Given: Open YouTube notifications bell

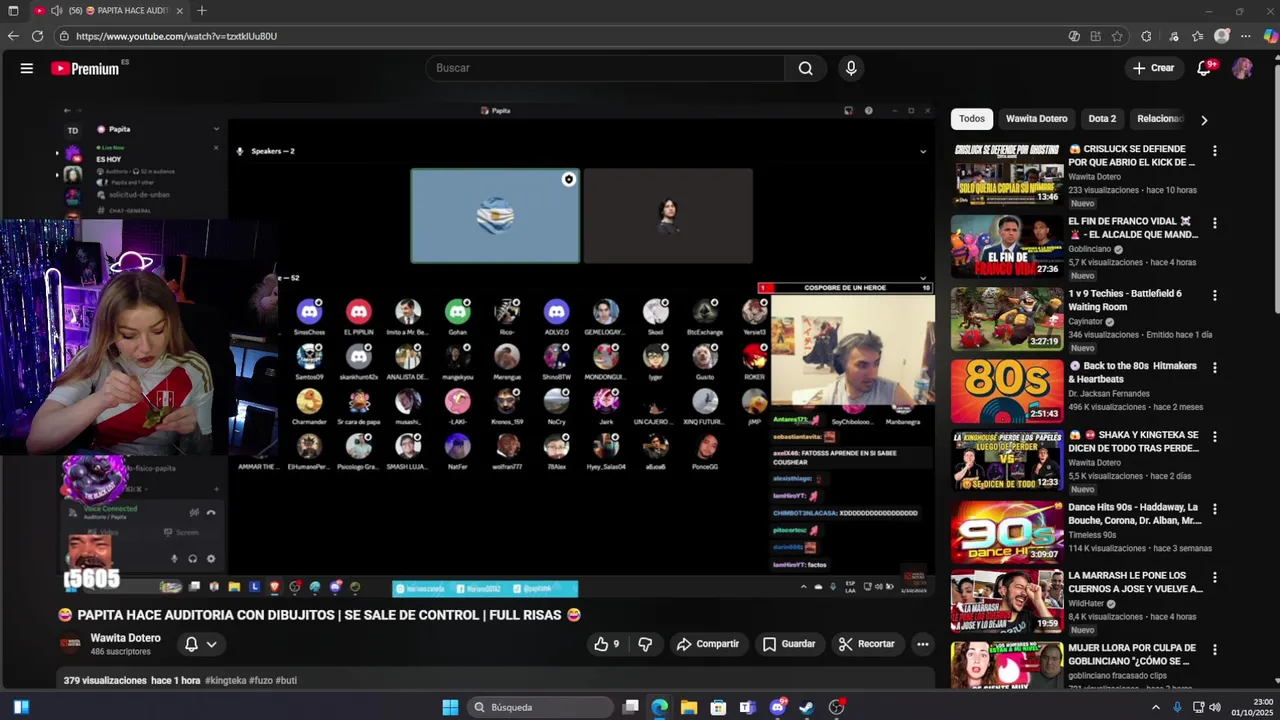Looking at the screenshot, I should (x=1205, y=68).
